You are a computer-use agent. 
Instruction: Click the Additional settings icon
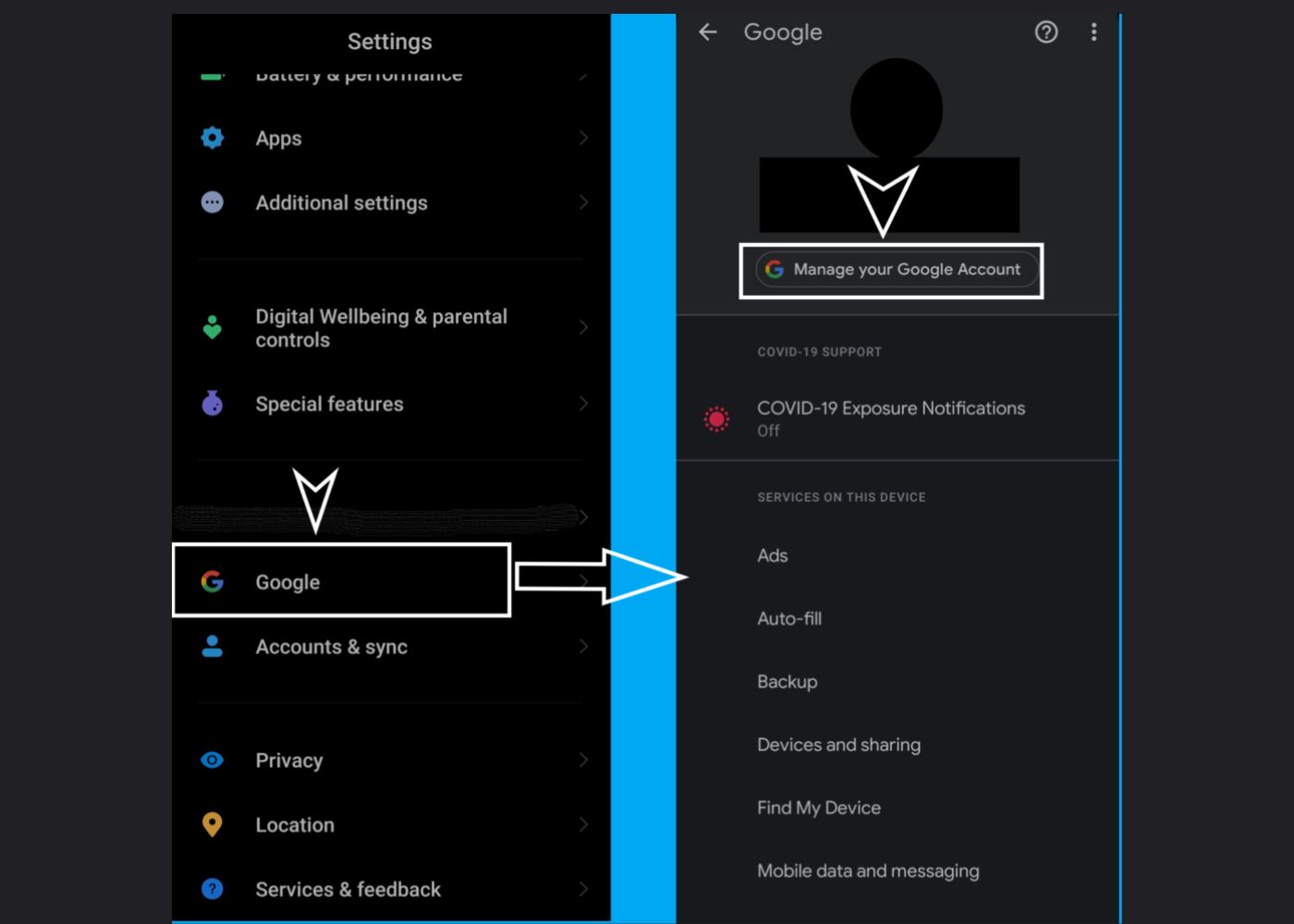[212, 202]
